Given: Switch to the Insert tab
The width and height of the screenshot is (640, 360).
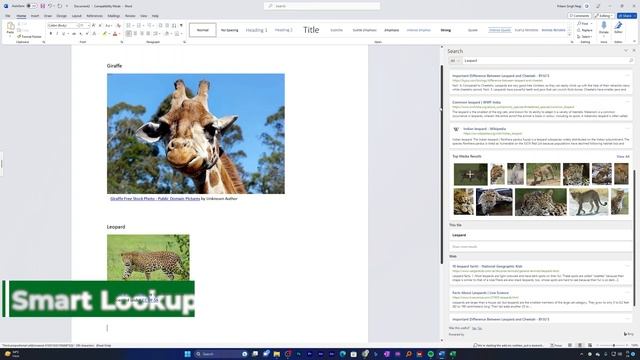Looking at the screenshot, I should [x=35, y=16].
